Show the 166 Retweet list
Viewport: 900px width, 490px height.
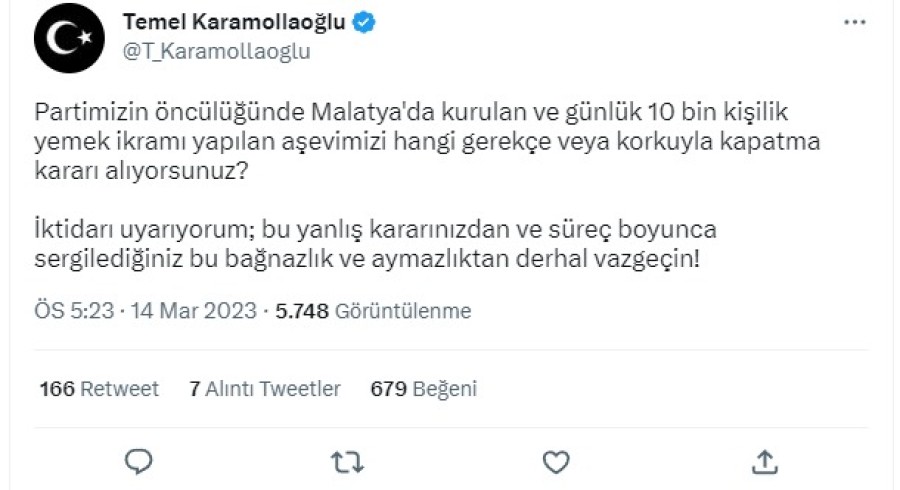[99, 389]
